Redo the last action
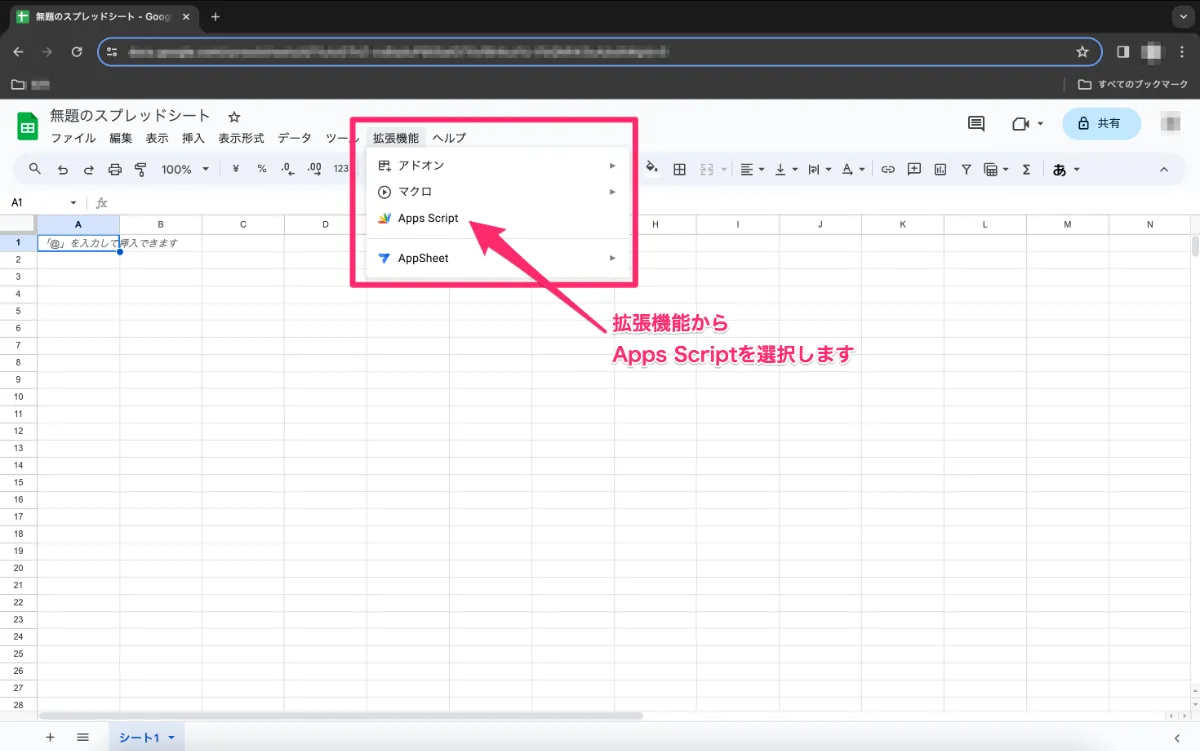The width and height of the screenshot is (1200, 751). click(x=89, y=169)
